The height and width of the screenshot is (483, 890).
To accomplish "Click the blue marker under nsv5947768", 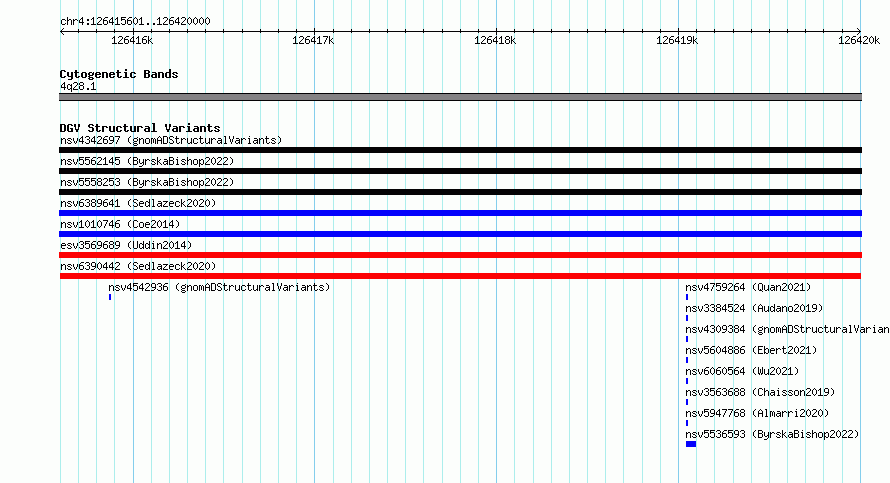I will 687,423.
